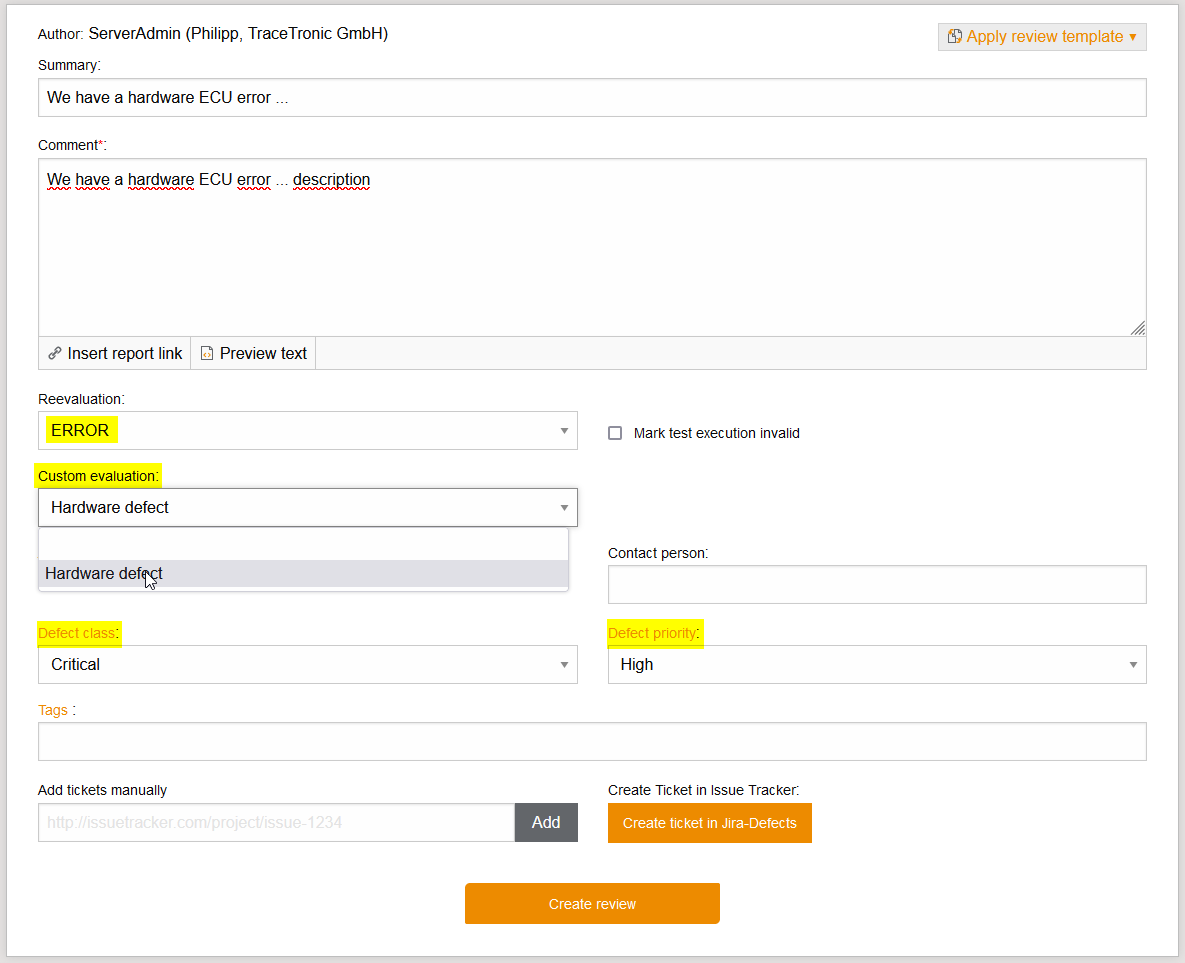Screen dimensions: 1185x963
Task: Enable the Mark test execution invalid checkbox
Action: click(615, 433)
